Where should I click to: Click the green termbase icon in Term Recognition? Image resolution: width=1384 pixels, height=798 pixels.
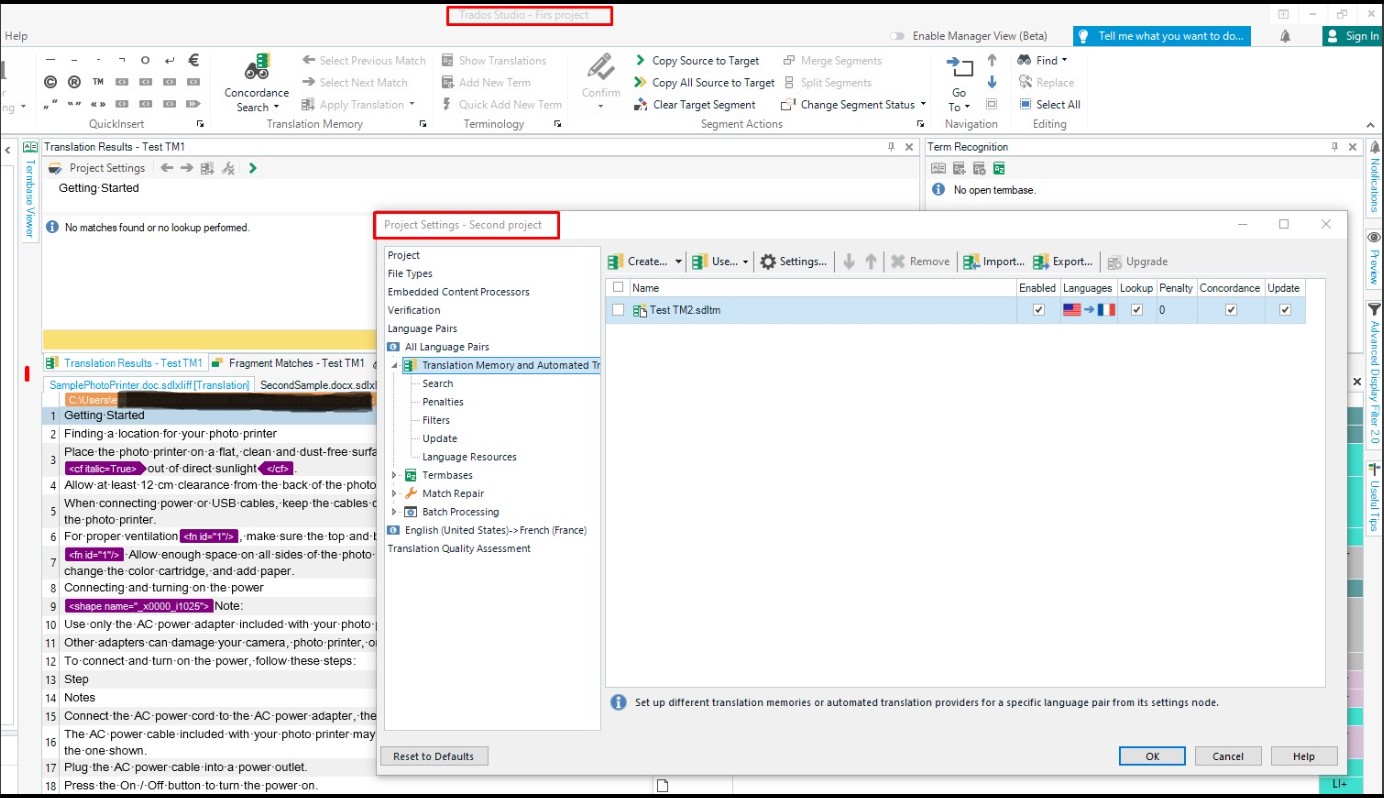pyautogui.click(x=999, y=168)
